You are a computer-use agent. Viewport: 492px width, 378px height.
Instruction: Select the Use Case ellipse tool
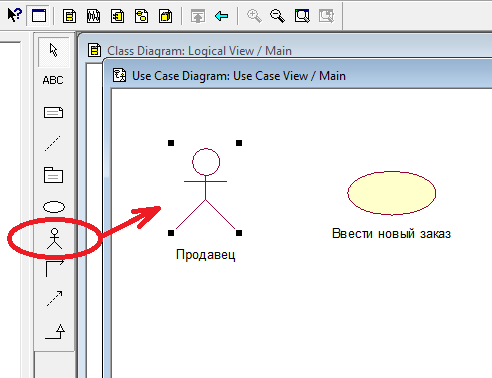(x=54, y=207)
